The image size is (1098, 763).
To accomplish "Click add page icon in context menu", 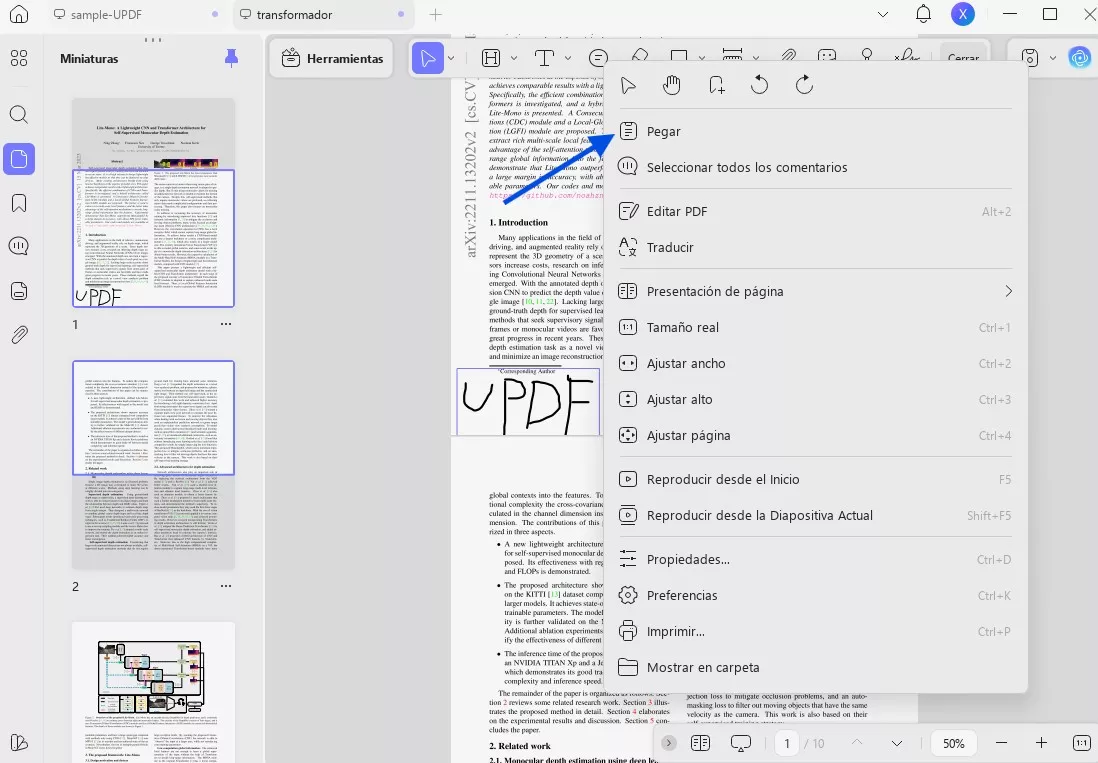I will [716, 85].
